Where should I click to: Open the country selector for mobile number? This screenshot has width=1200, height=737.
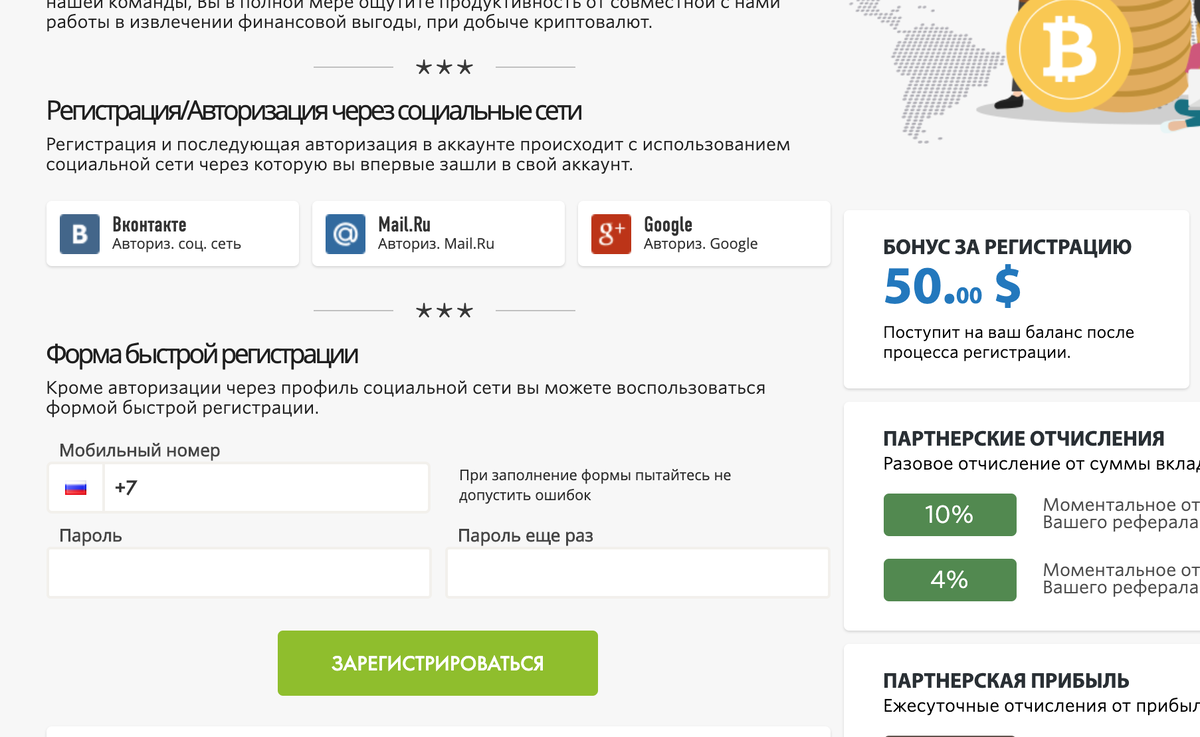[72, 487]
